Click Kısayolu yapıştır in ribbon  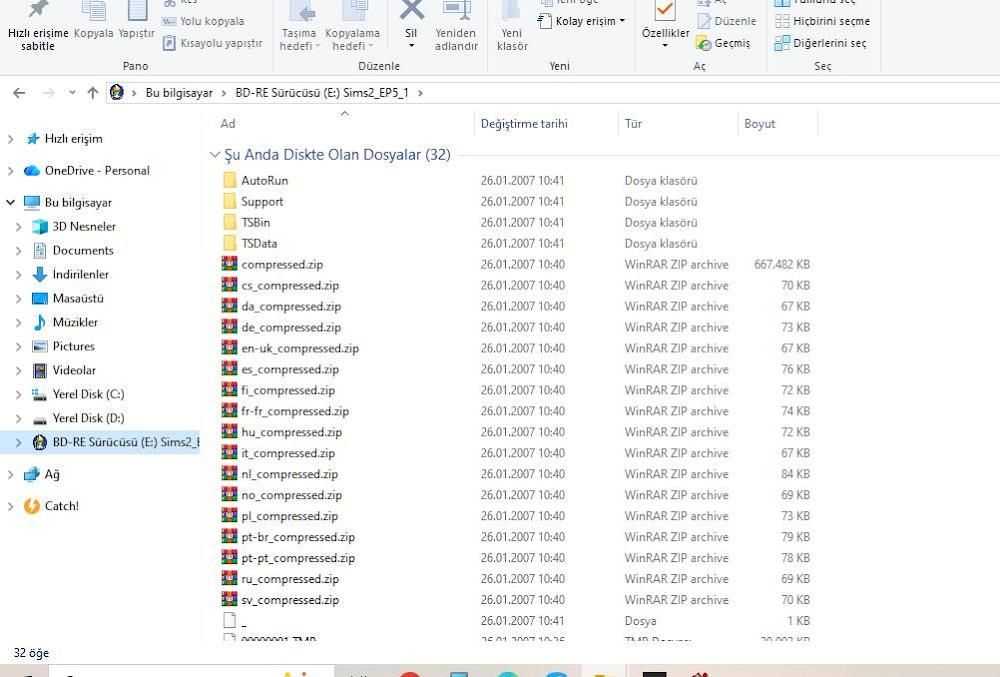pos(212,43)
